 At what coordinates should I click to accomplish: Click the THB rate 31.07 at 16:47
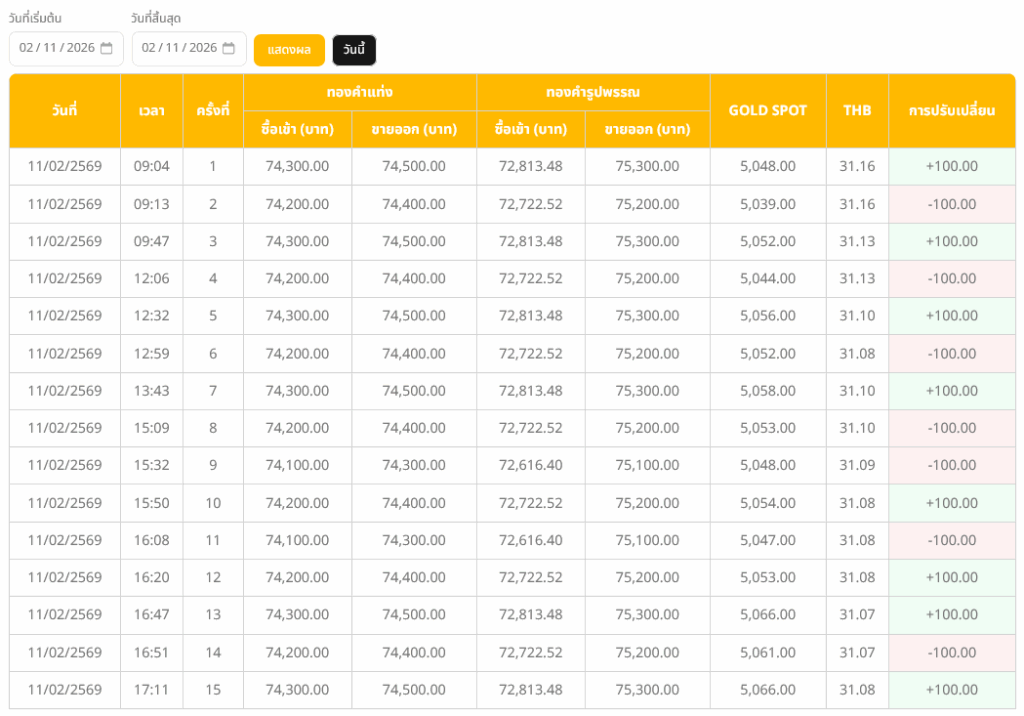coord(857,615)
